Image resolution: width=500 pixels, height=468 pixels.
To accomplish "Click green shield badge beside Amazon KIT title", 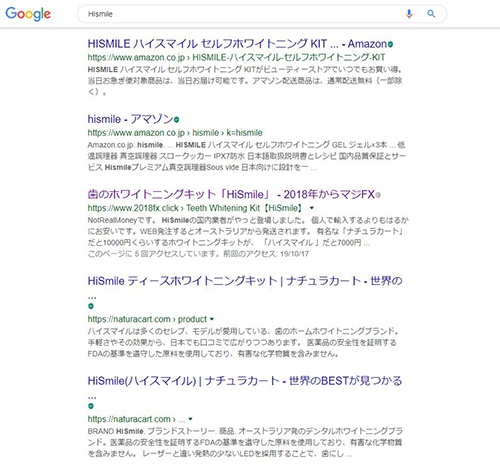I will click(390, 44).
